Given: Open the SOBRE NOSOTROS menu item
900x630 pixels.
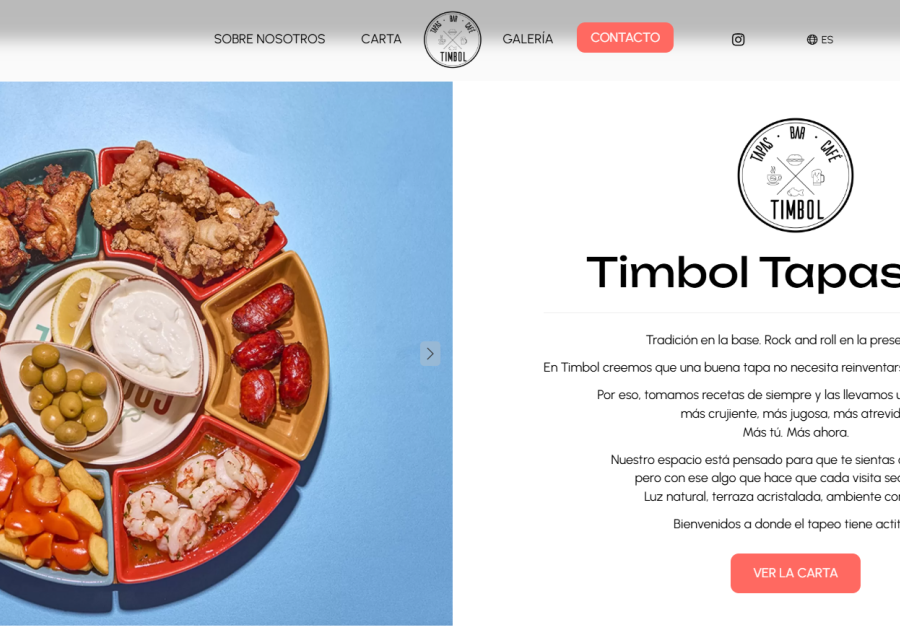Looking at the screenshot, I should click(x=269, y=39).
